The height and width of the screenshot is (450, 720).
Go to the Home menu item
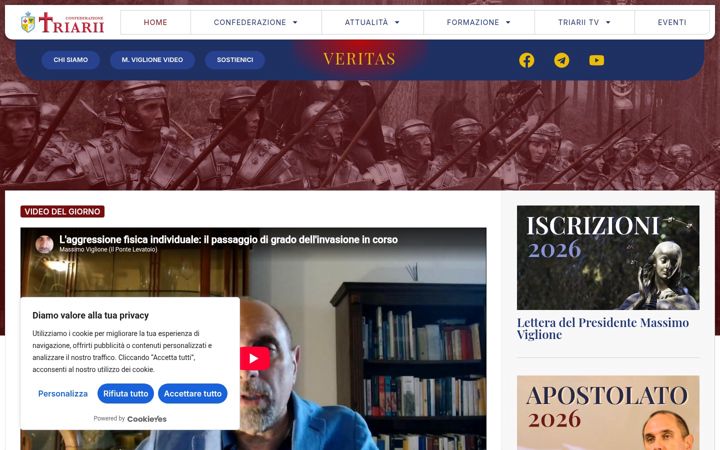click(155, 22)
